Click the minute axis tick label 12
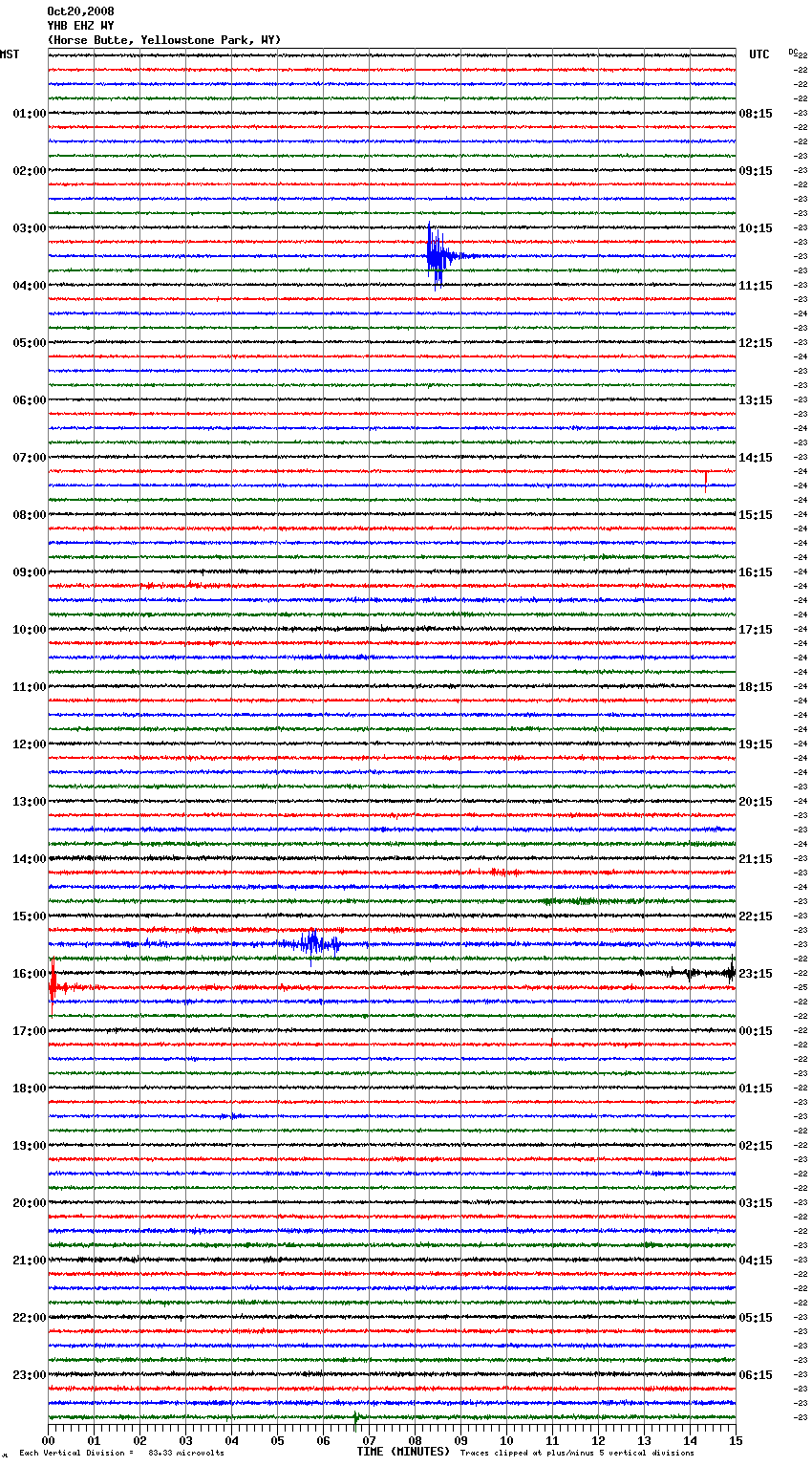The image size is (812, 1466). 598,1440
